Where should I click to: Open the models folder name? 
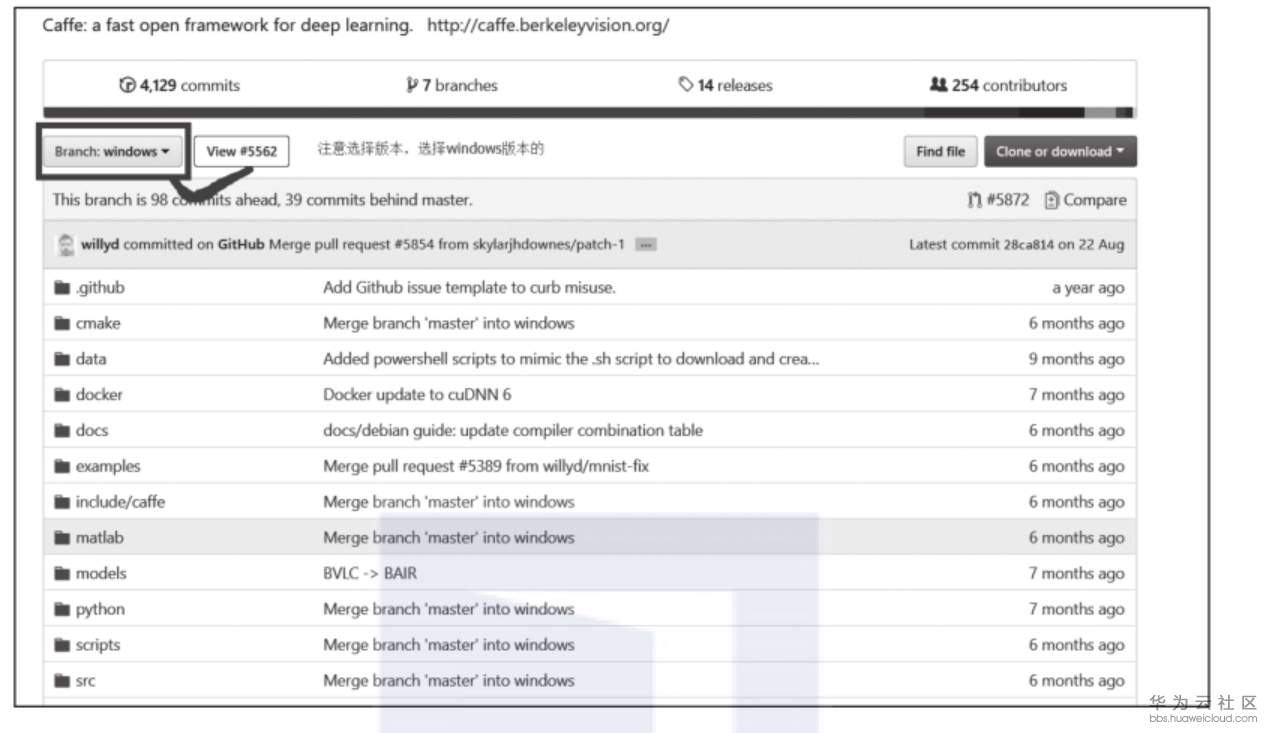point(101,574)
